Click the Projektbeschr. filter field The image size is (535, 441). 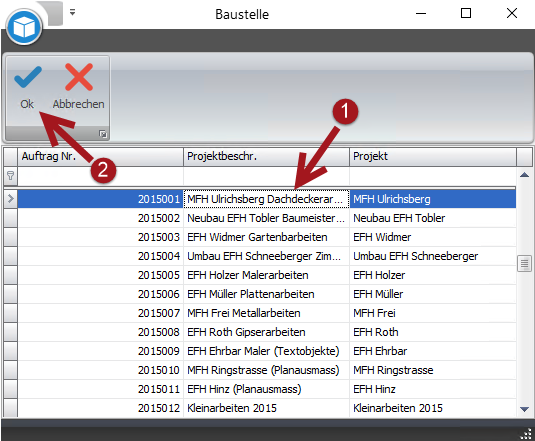[266, 176]
